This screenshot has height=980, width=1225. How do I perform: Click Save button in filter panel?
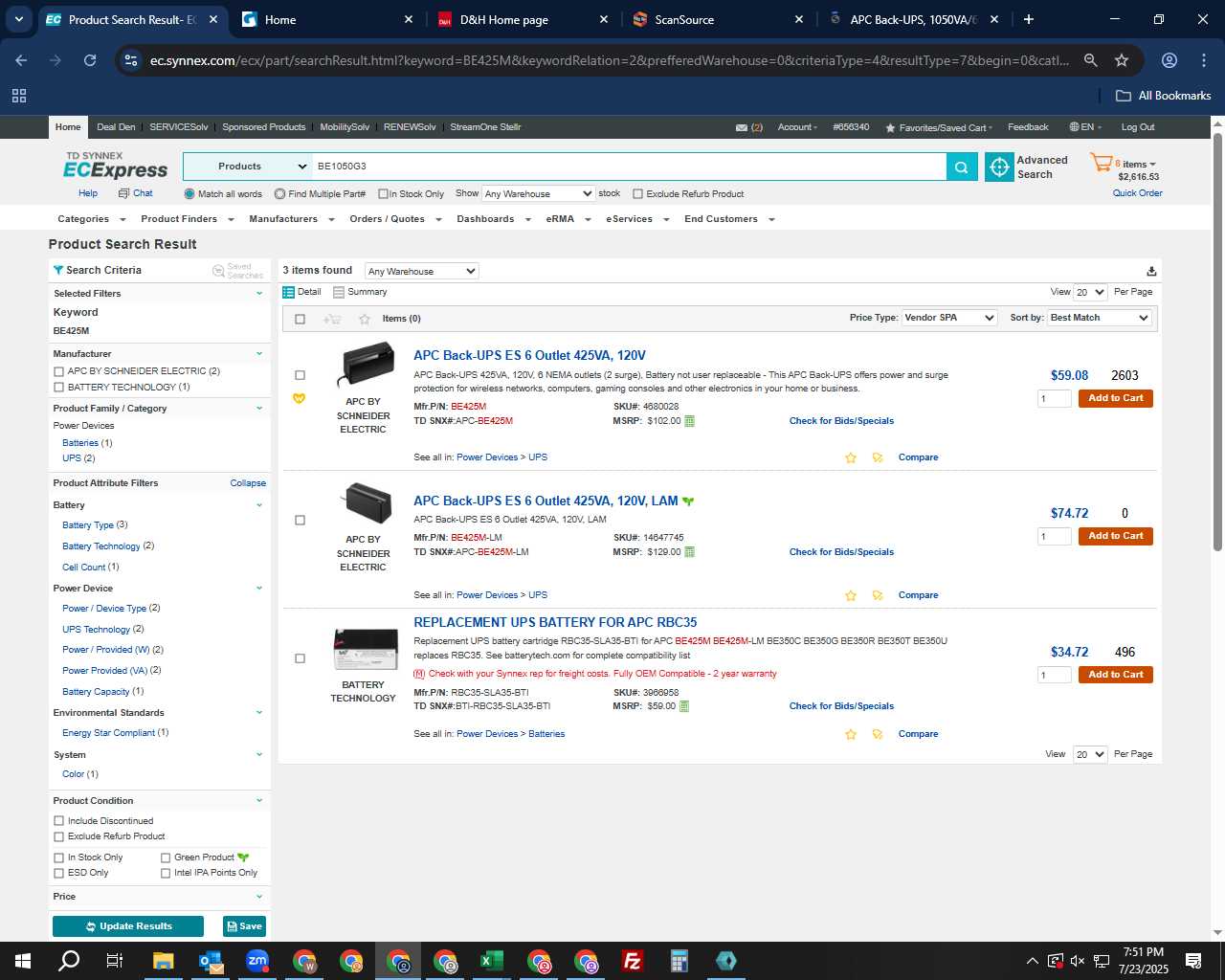(244, 926)
